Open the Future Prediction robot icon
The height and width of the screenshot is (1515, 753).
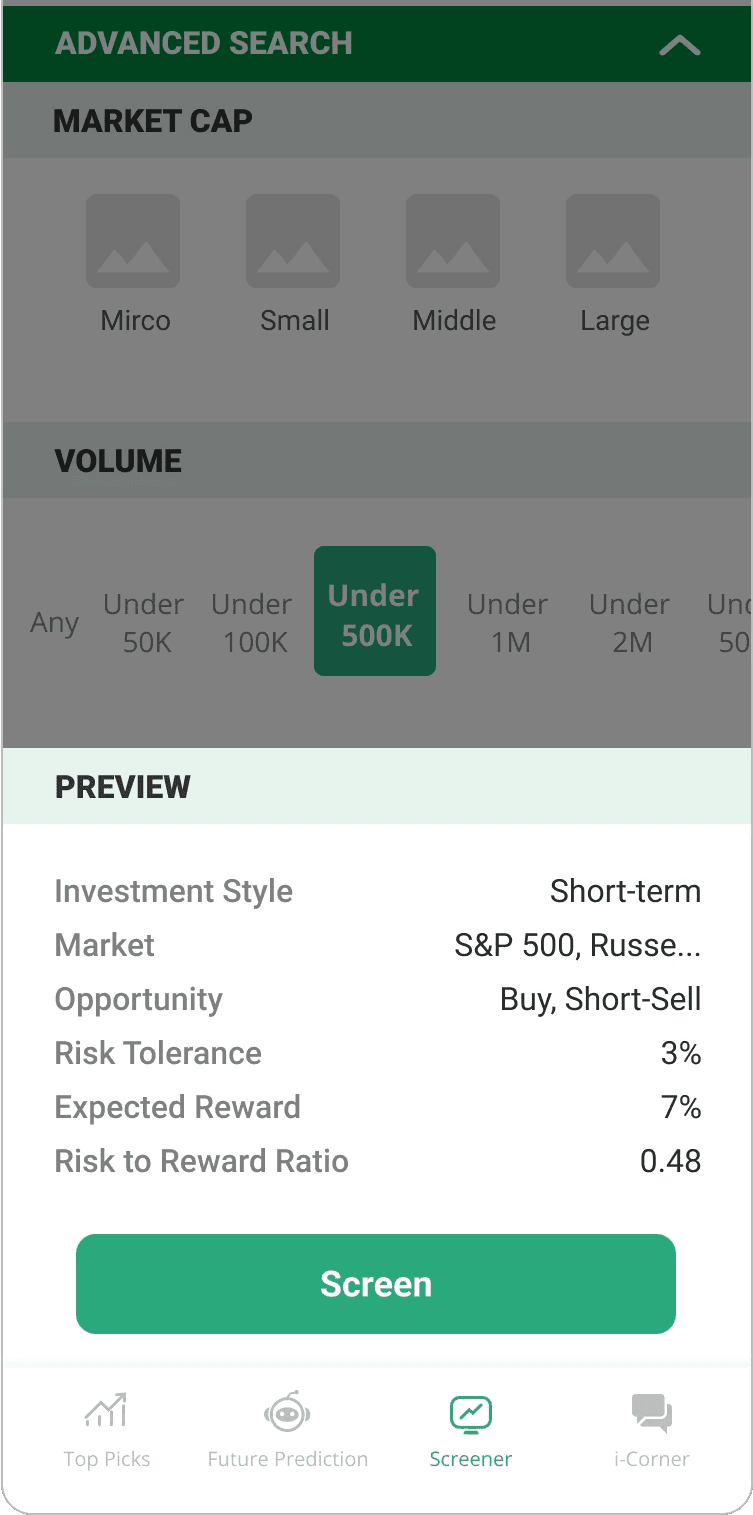[288, 1412]
